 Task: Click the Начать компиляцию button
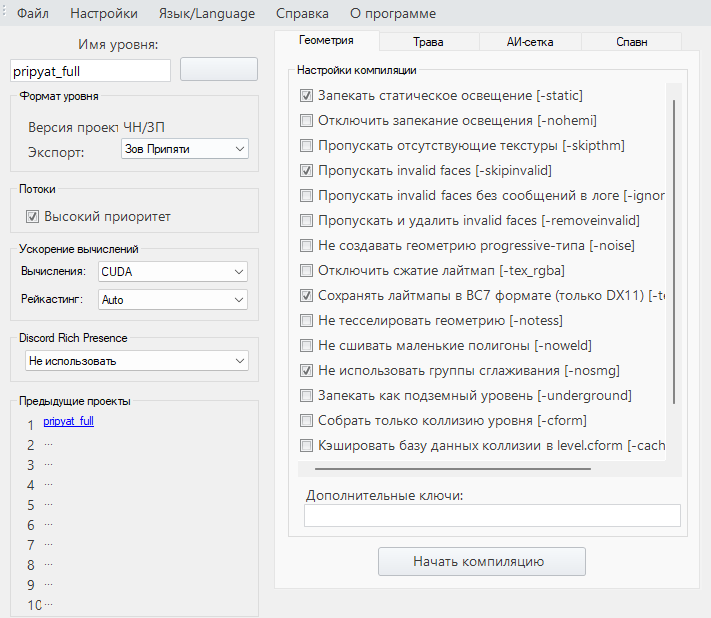(482, 561)
